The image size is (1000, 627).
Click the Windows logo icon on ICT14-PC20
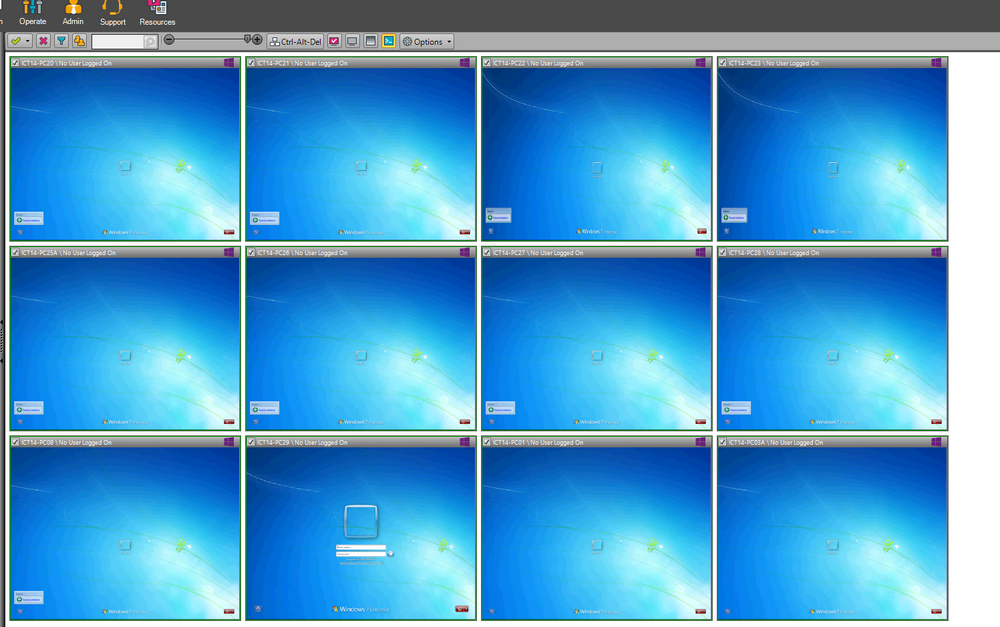click(x=229, y=63)
